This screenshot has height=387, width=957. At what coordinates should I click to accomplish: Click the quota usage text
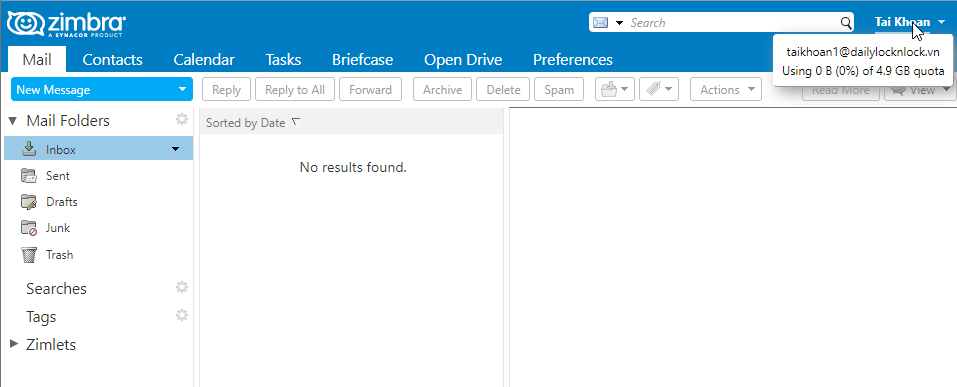pos(863,71)
